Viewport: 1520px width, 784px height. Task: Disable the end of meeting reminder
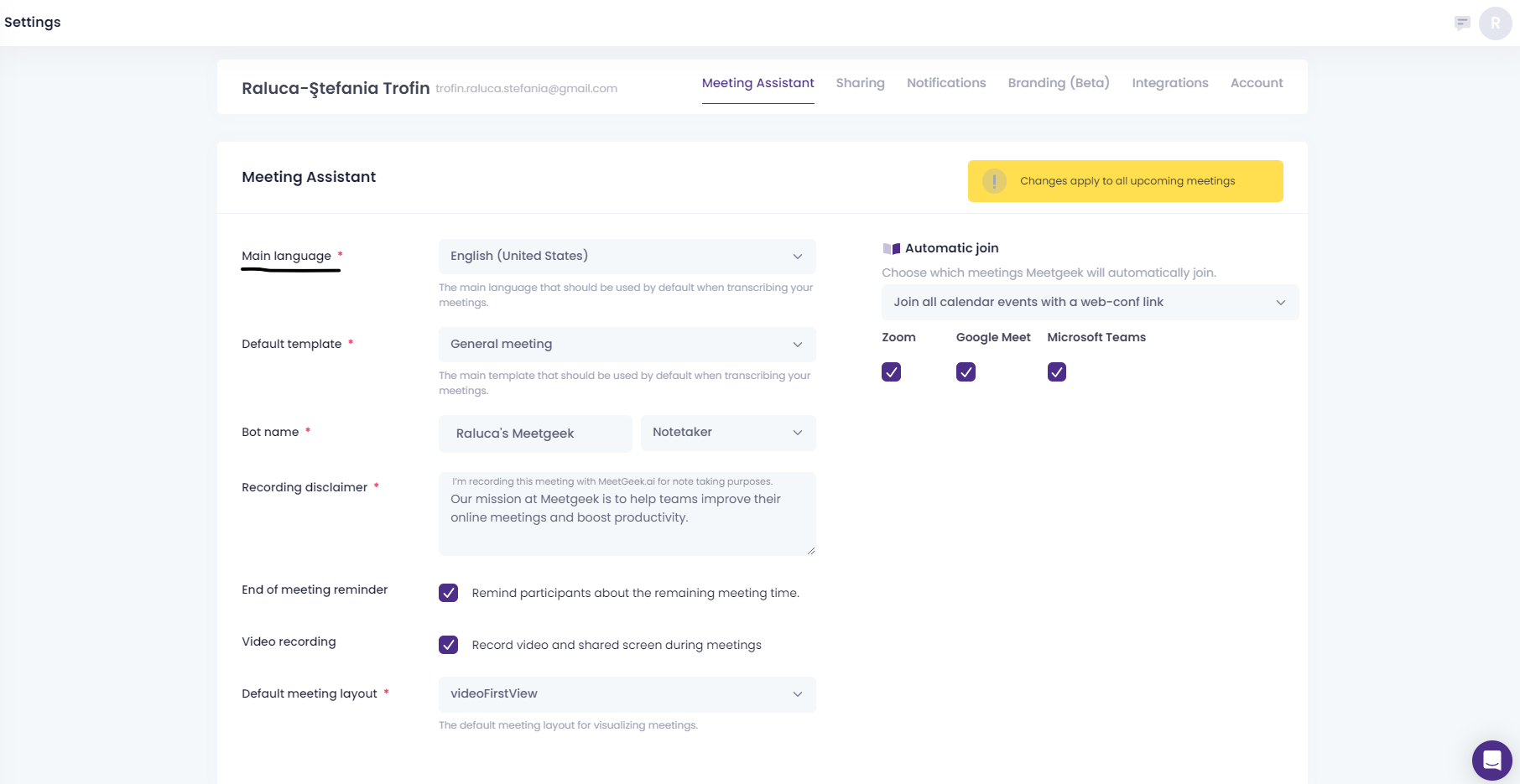pos(449,594)
